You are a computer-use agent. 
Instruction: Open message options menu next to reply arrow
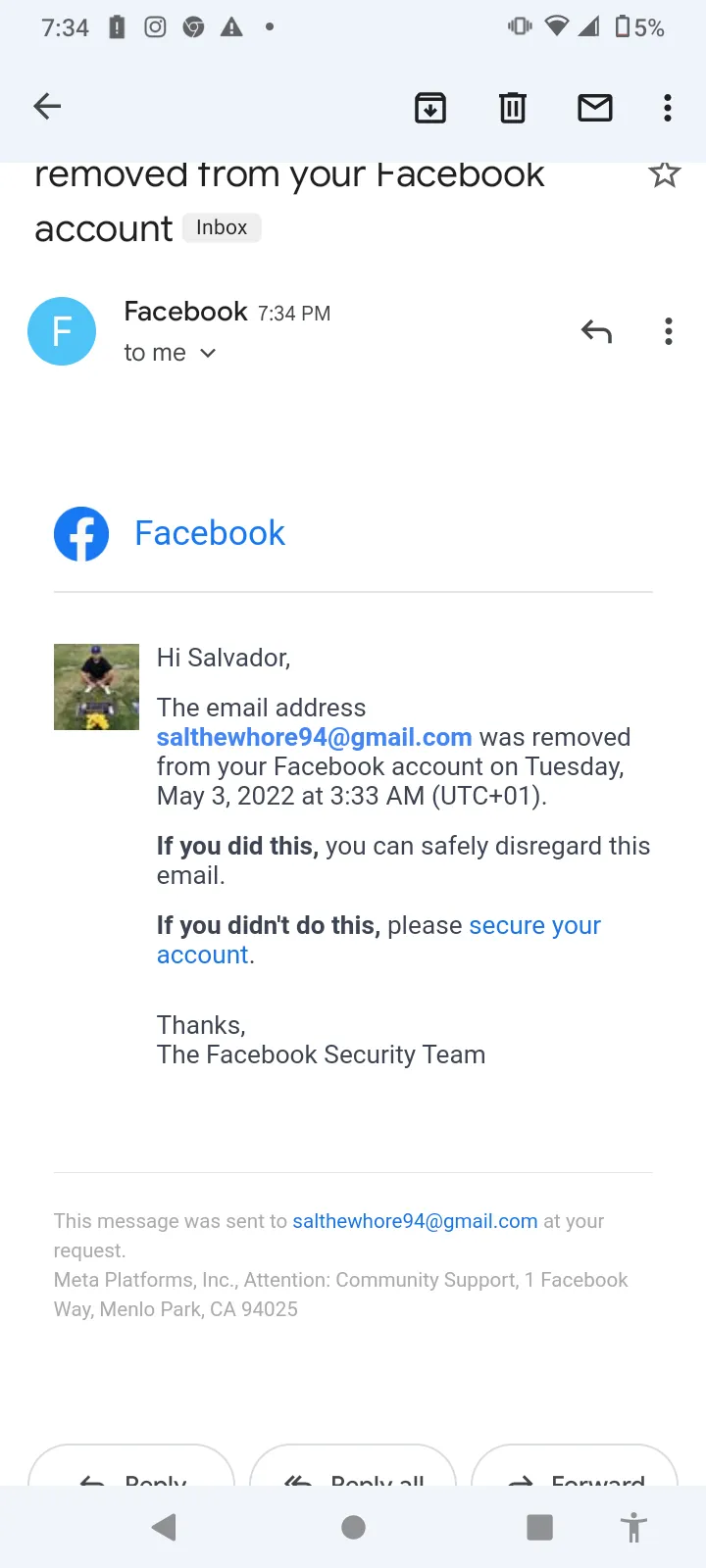pos(669,331)
